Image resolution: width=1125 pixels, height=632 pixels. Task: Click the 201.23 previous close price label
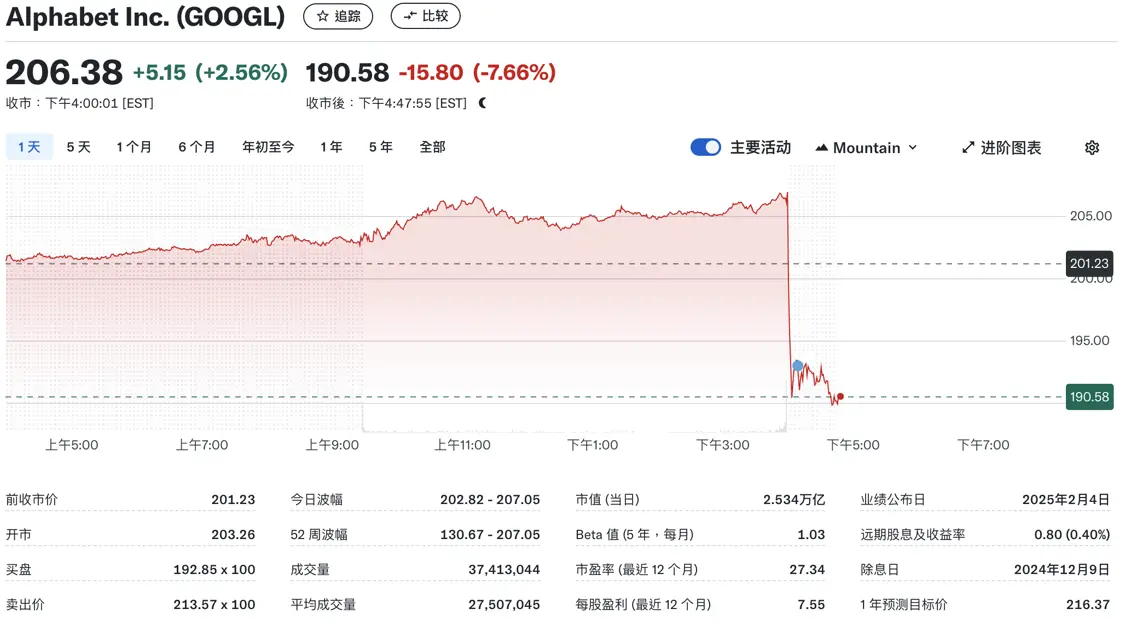point(1089,264)
